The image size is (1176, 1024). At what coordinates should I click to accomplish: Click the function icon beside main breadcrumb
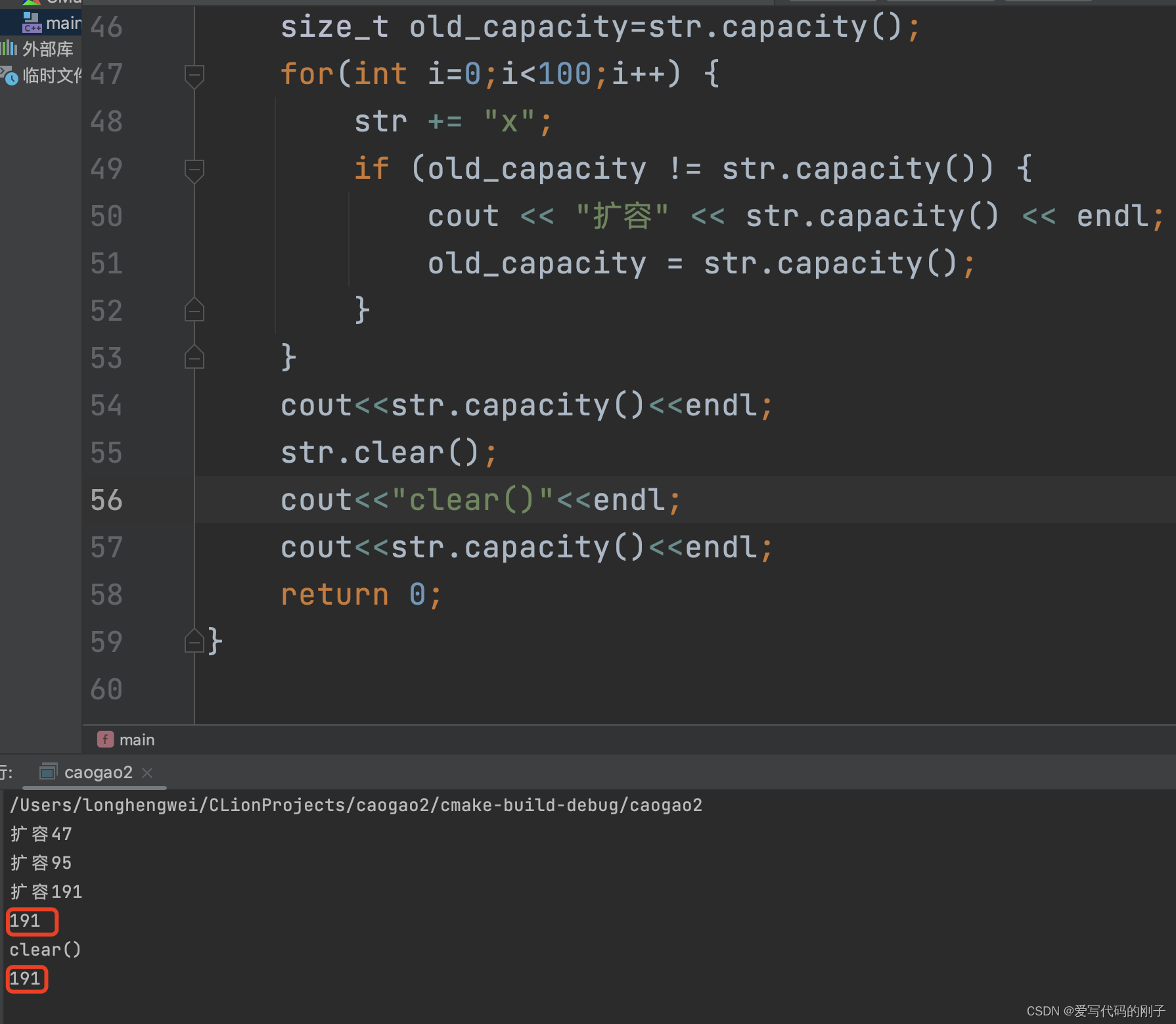[105, 739]
